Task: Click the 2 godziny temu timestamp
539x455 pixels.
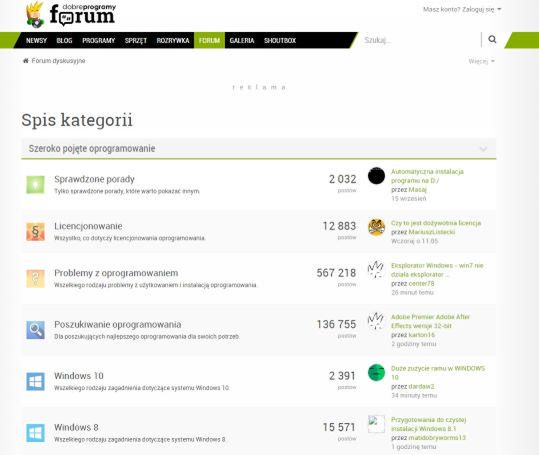Action: pyautogui.click(x=414, y=344)
